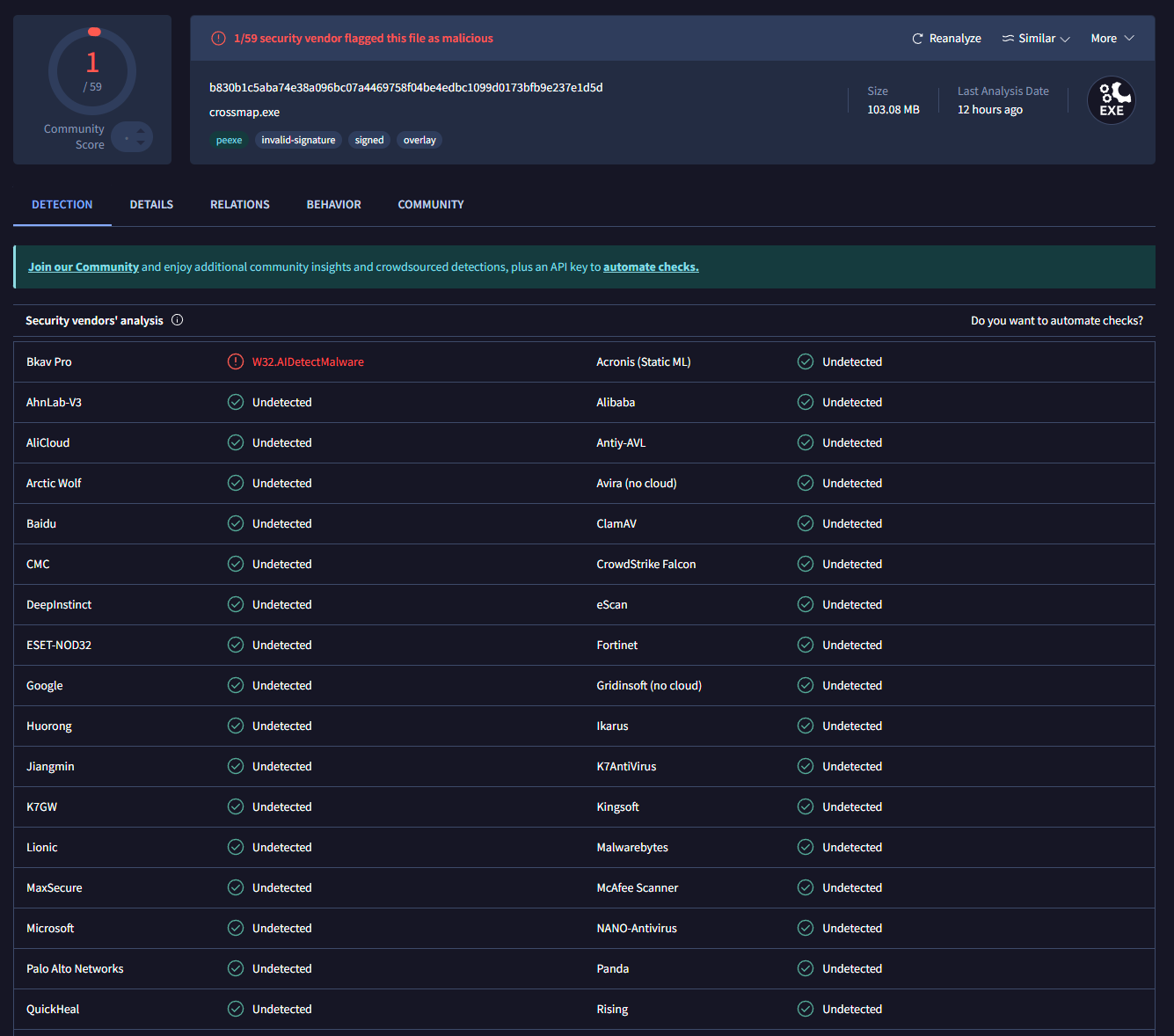Viewport: 1174px width, 1036px height.
Task: Click the CrowdStrike Falcon check icon
Action: [806, 564]
